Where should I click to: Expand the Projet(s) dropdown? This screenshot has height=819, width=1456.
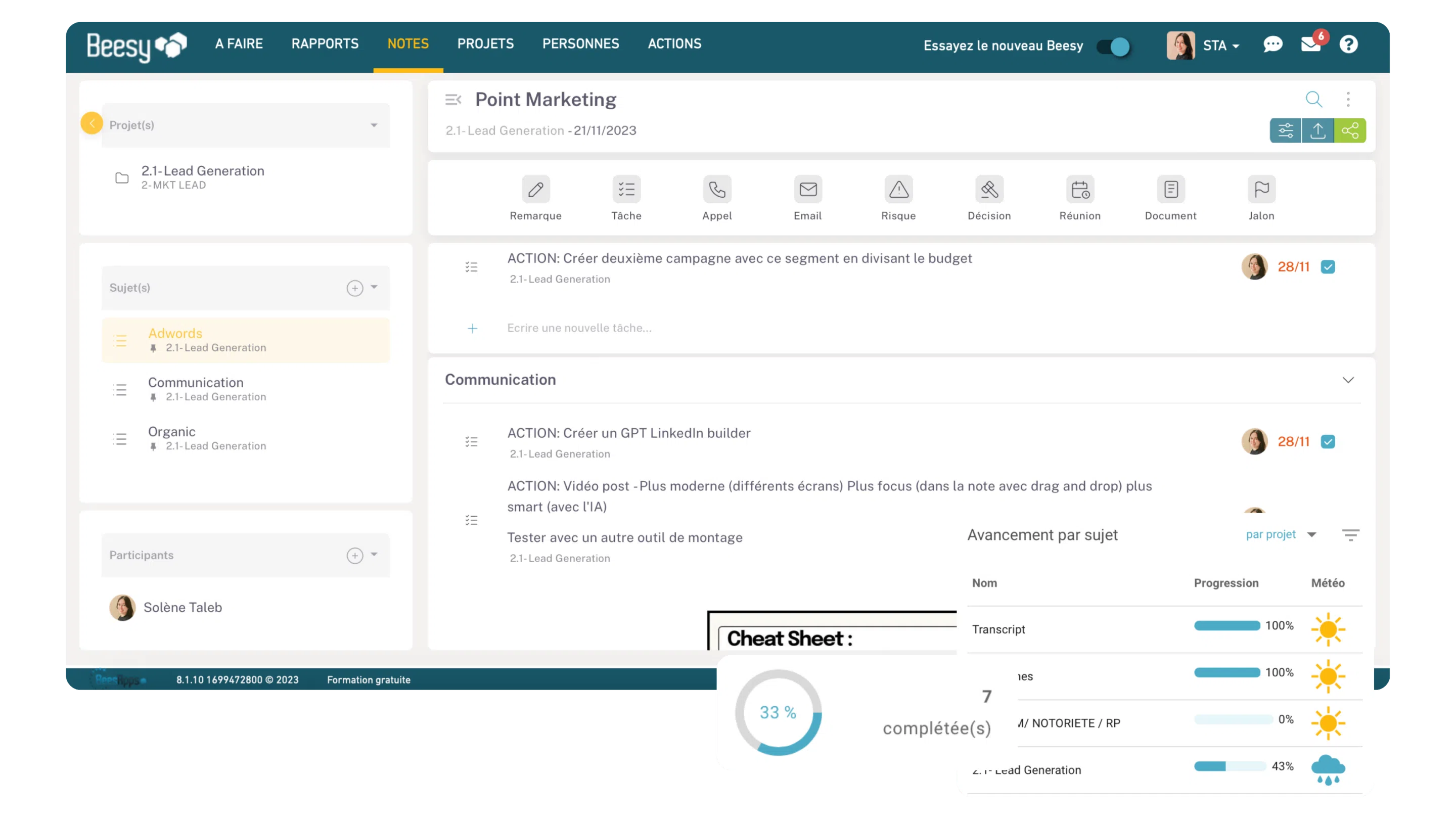tap(374, 125)
